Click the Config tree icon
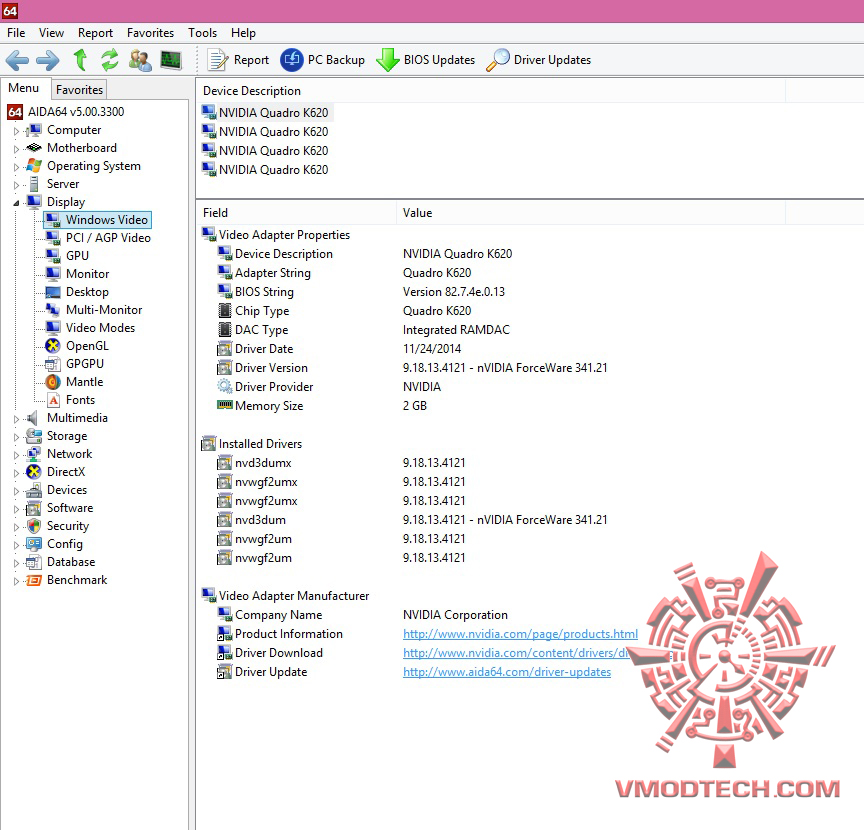This screenshot has height=830, width=864. 34,544
